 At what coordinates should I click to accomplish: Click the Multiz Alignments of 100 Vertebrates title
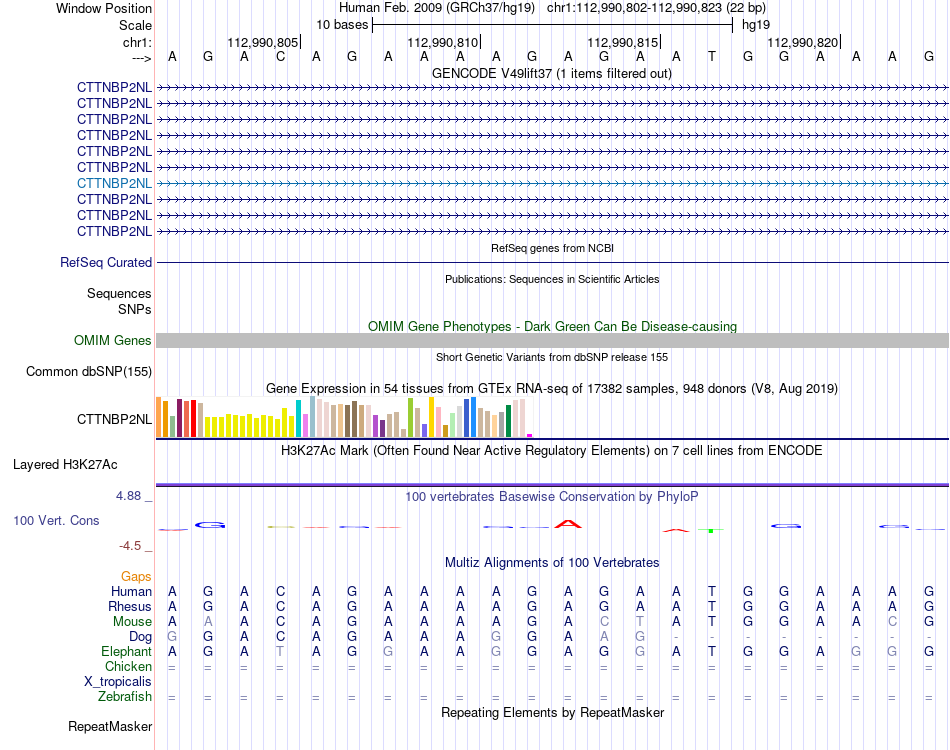point(552,562)
